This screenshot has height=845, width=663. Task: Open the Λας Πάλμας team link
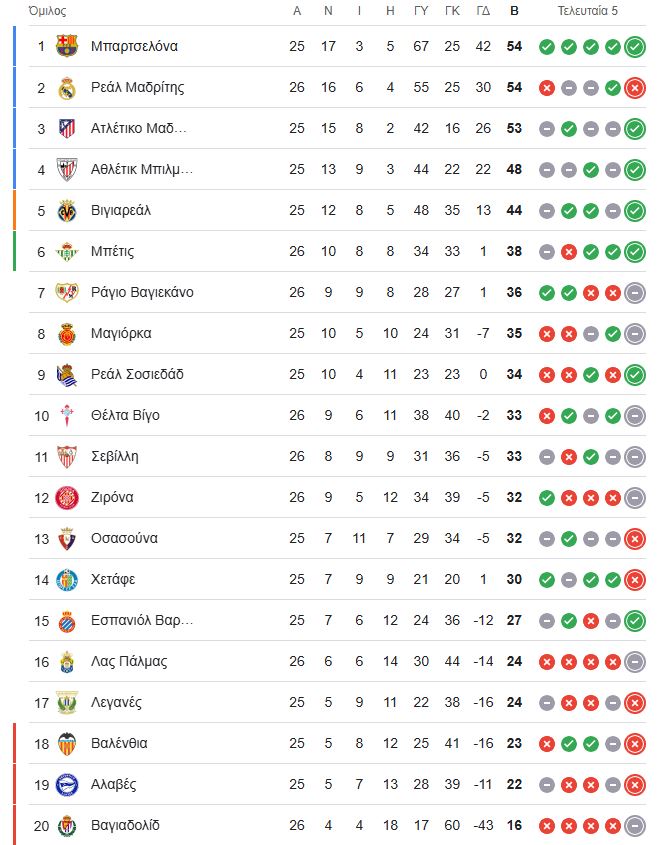coord(129,662)
